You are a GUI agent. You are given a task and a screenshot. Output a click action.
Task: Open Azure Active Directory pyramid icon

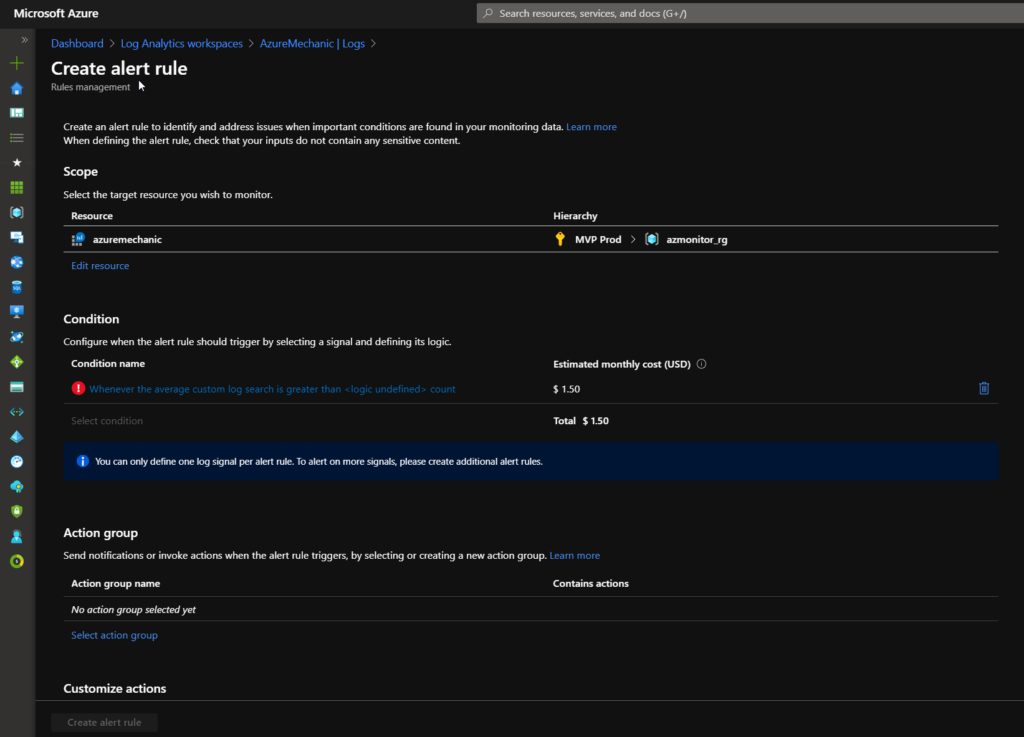(17, 437)
